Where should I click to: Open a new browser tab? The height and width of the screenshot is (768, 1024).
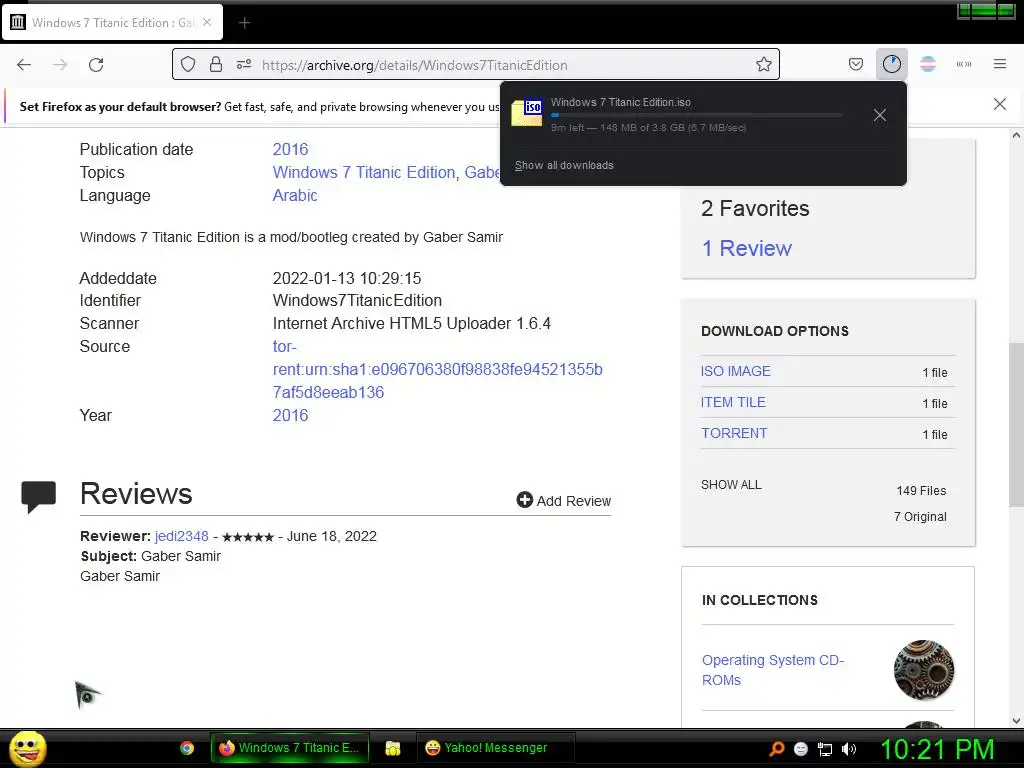pos(244,23)
